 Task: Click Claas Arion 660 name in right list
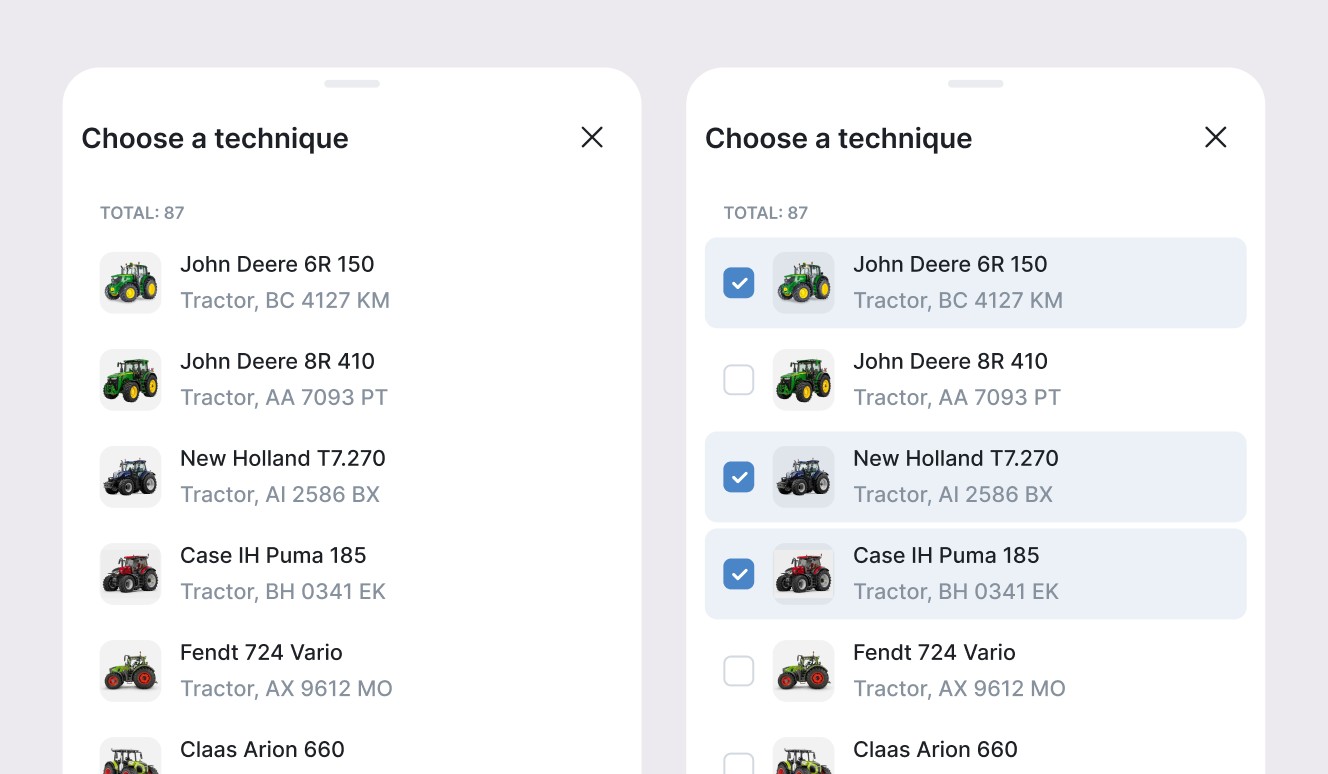[x=935, y=750]
